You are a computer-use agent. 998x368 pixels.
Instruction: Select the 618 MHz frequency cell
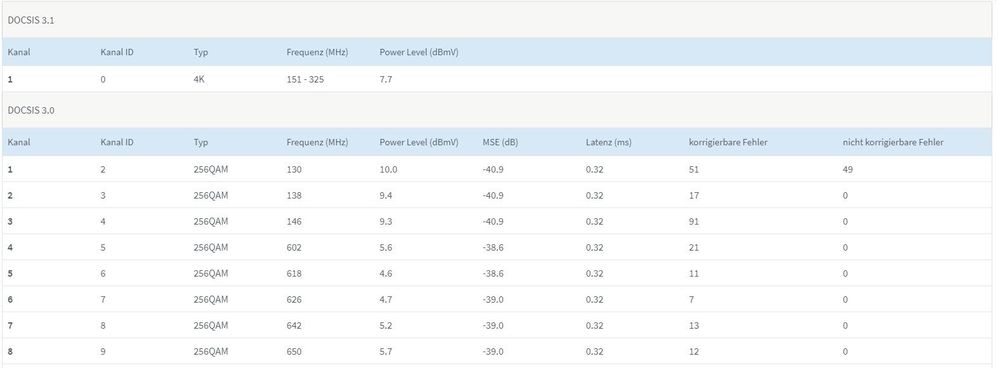tap(294, 274)
